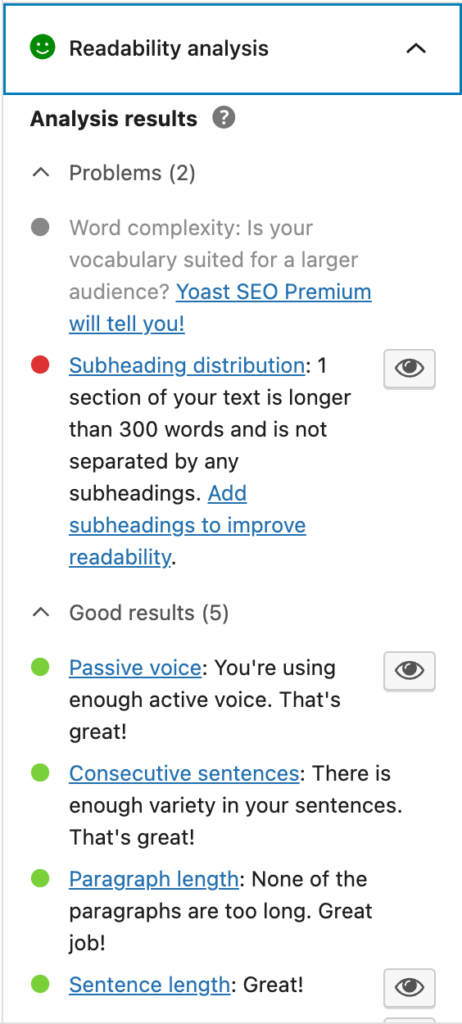
Task: Toggle highlight eye for Sentence length
Action: tap(409, 988)
